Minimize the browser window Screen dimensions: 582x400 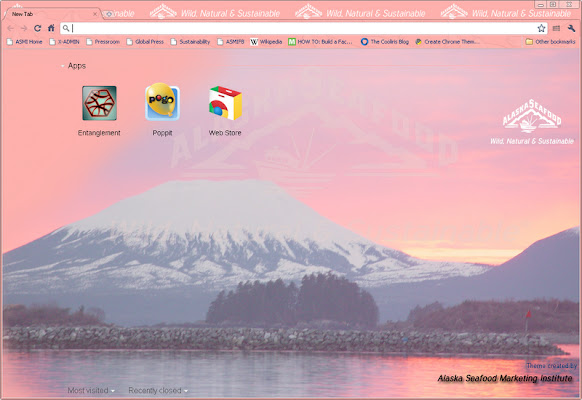(x=541, y=5)
